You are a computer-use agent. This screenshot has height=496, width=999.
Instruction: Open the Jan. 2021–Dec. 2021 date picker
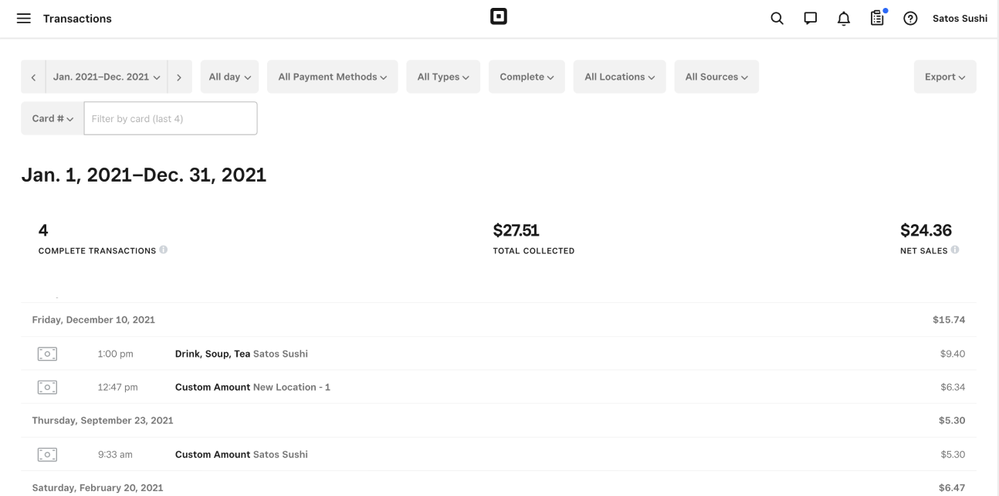pos(106,77)
